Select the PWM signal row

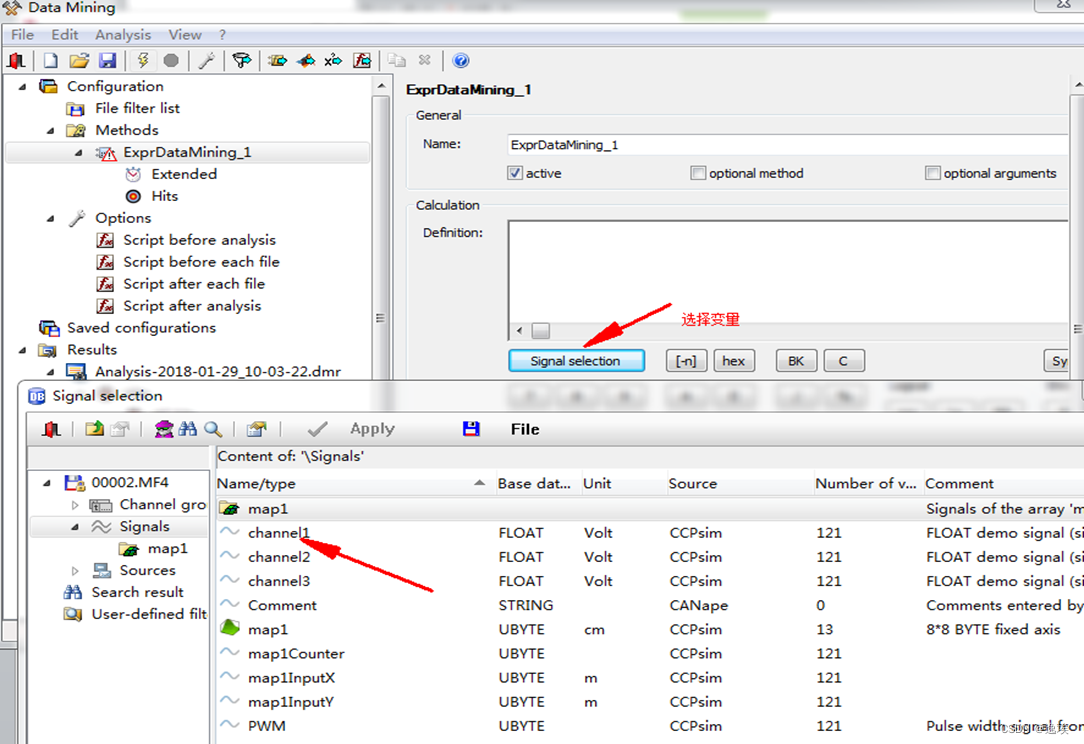pos(650,726)
